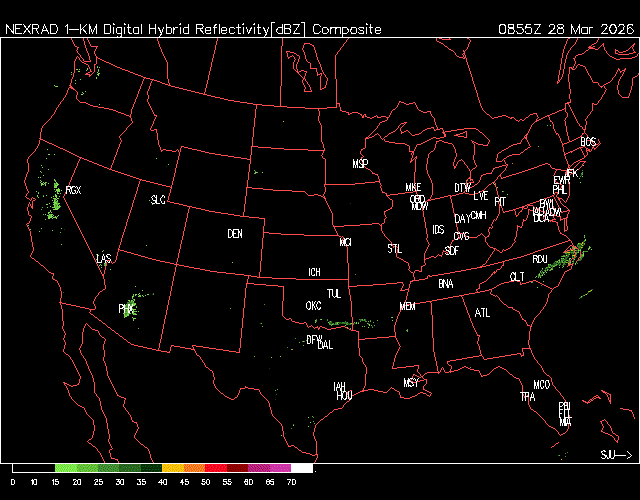Select the TPA station label
This screenshot has width=640, height=500.
click(528, 397)
